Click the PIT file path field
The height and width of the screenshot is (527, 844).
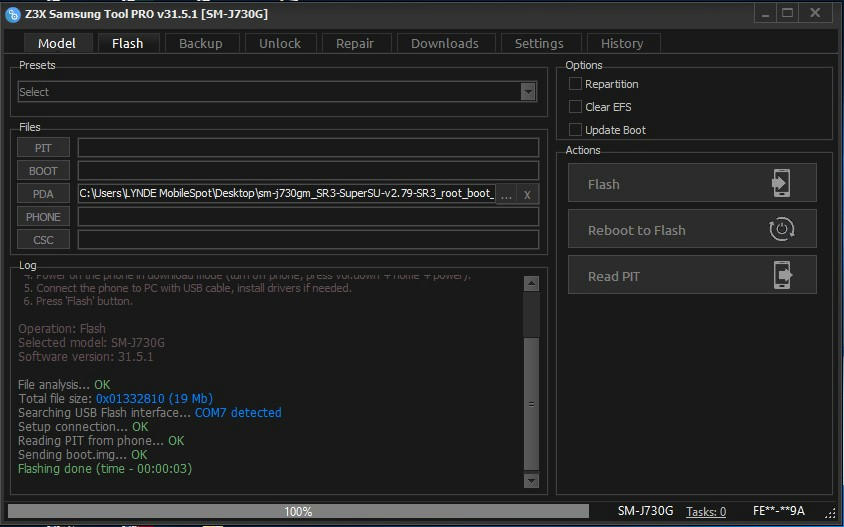tap(308, 147)
